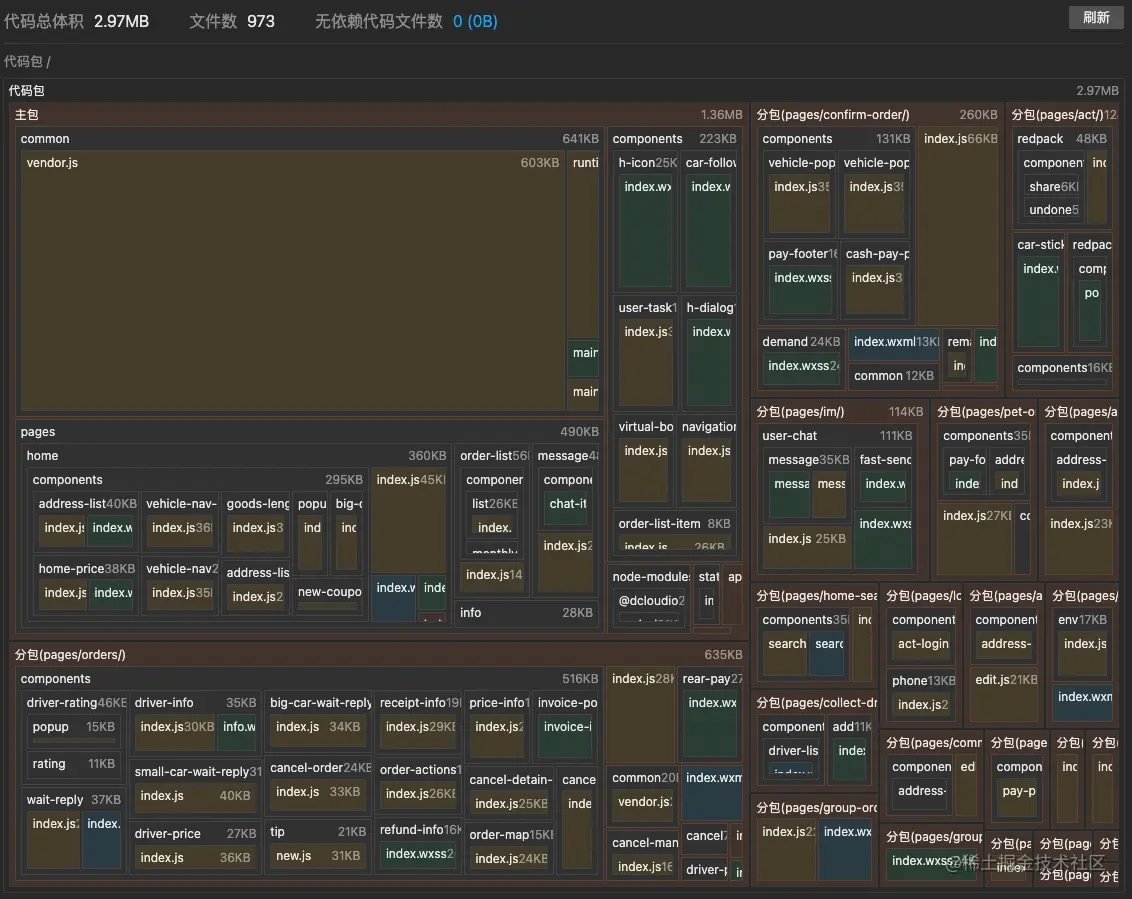Open the 分包(pages/im/) 114KB header
Screen dimensions: 1132x899
click(x=840, y=412)
